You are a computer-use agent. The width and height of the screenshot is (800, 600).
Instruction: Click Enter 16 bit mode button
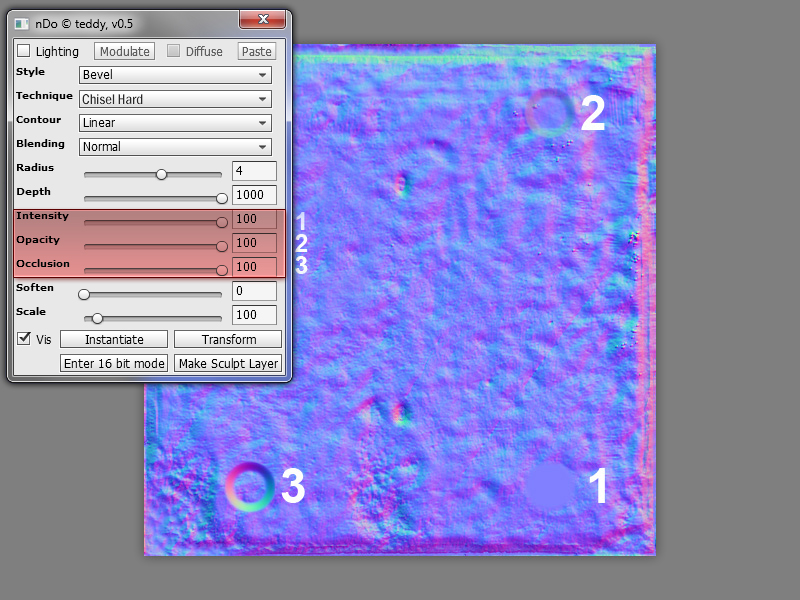tap(114, 363)
